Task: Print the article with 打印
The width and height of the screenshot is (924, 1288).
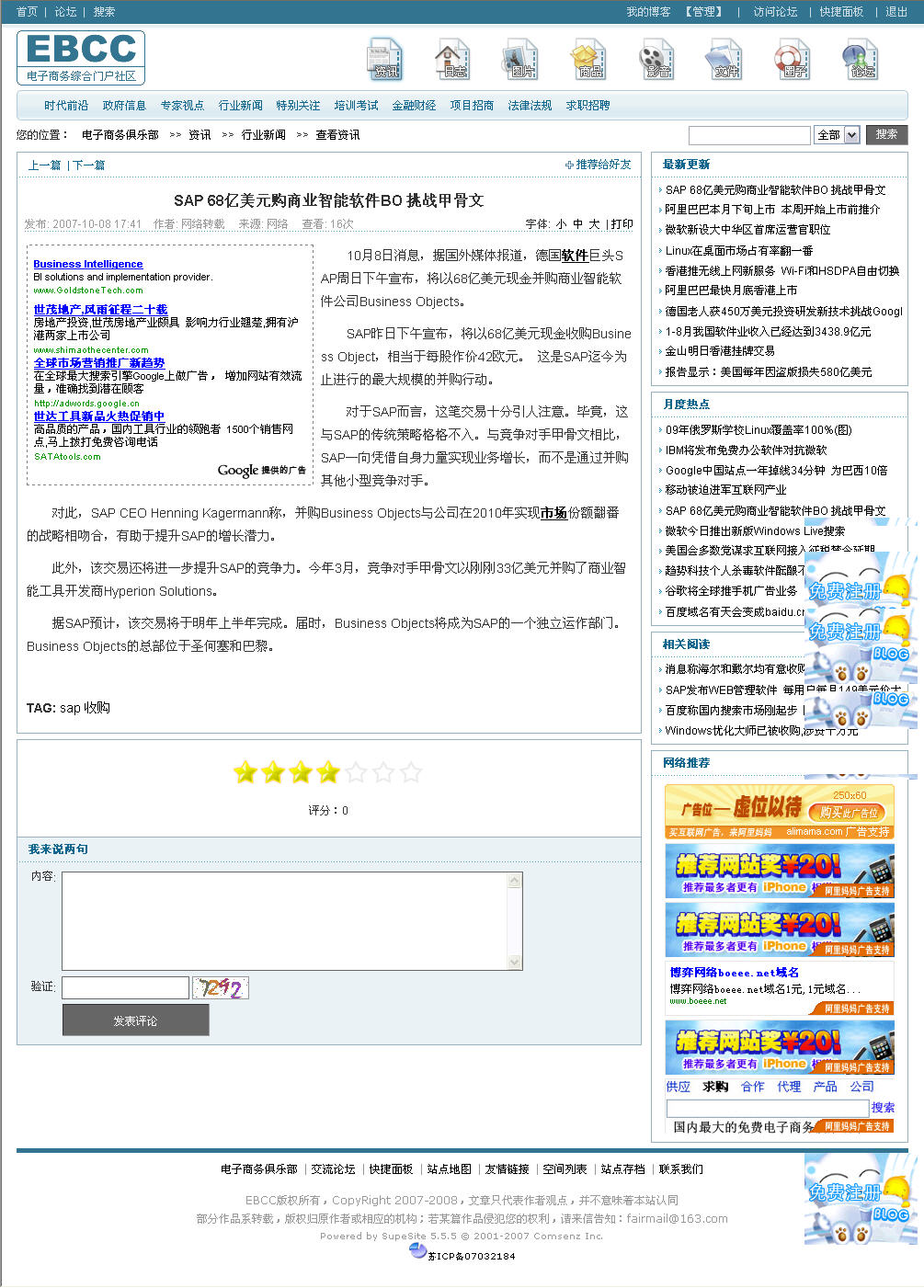Action: [x=622, y=224]
